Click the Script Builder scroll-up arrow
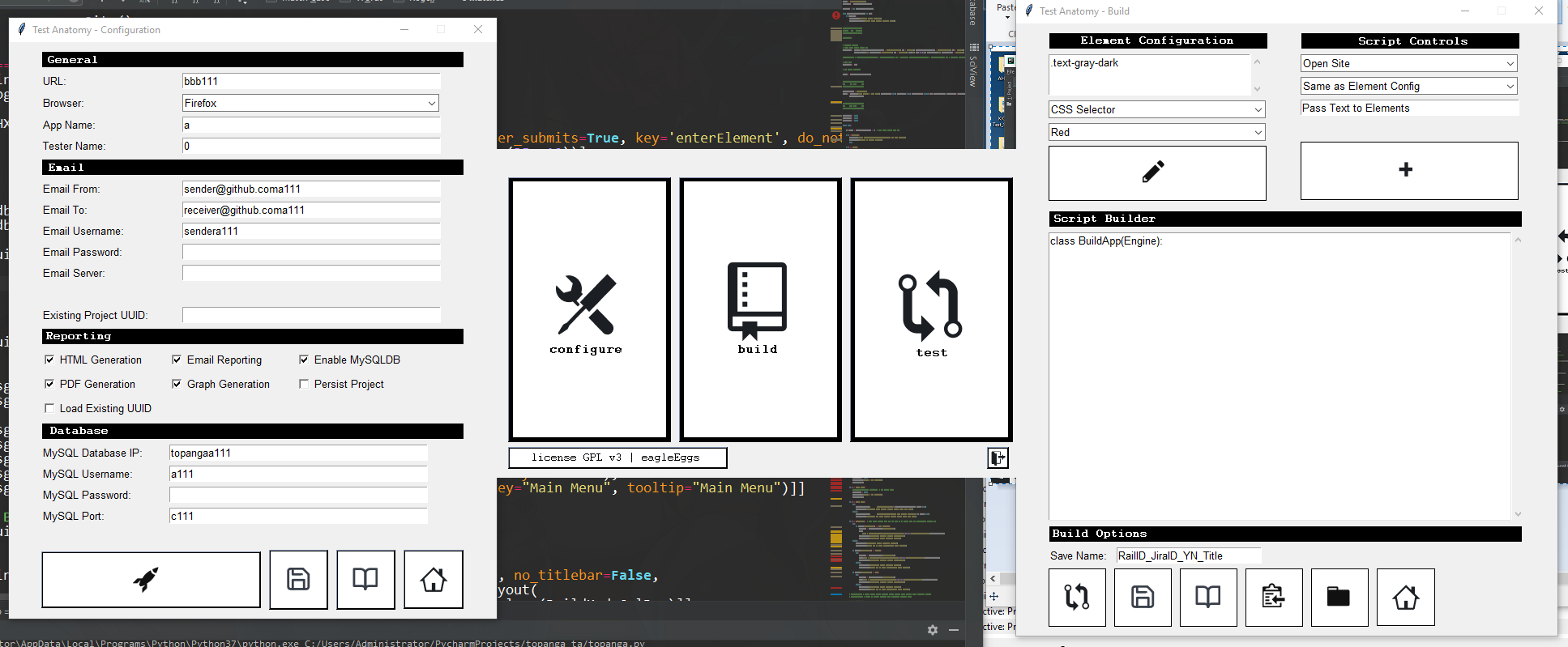 pyautogui.click(x=1518, y=240)
